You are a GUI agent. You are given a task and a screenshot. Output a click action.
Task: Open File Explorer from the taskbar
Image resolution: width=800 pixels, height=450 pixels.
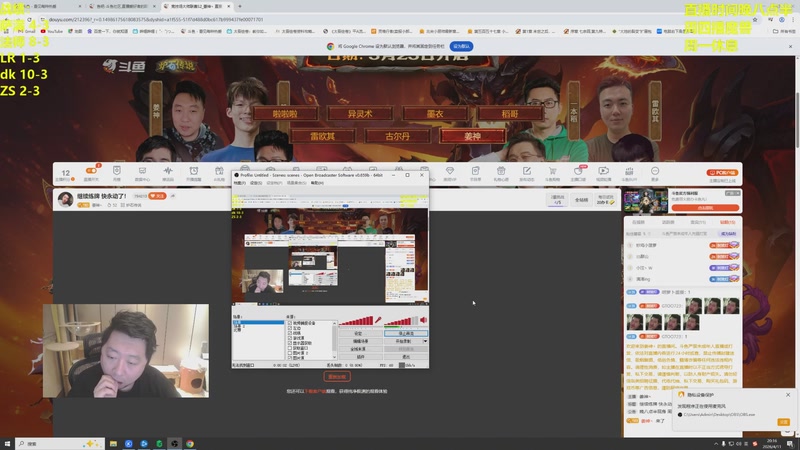click(x=113, y=444)
